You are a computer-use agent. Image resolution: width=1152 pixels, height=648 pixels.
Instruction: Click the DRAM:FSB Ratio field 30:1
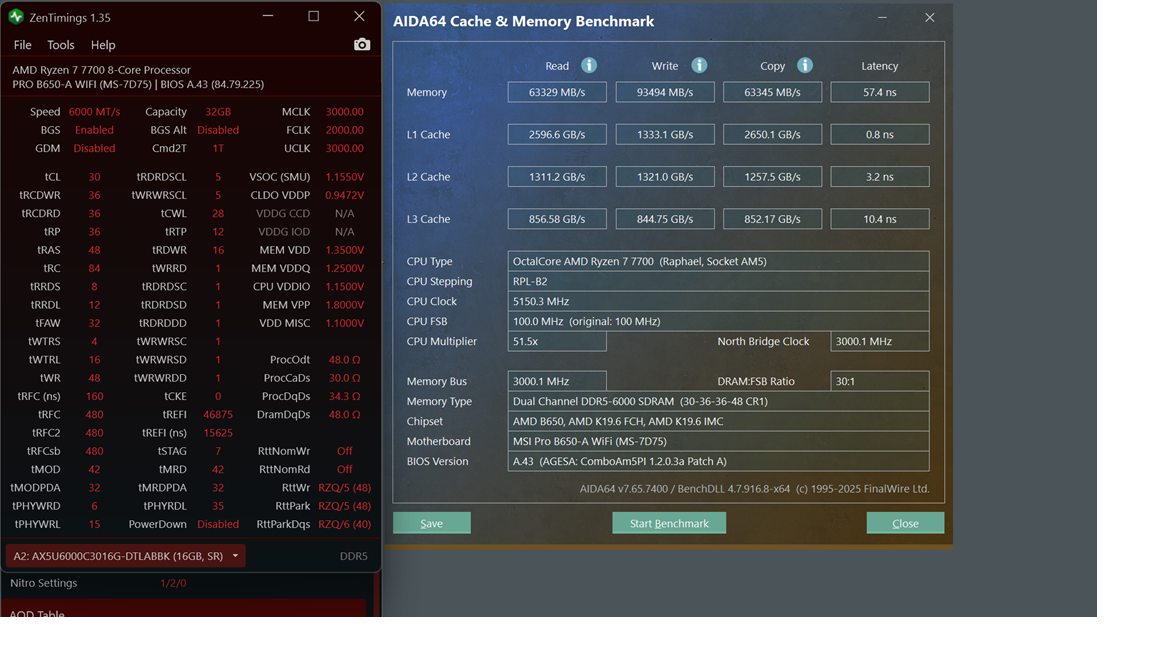point(879,381)
